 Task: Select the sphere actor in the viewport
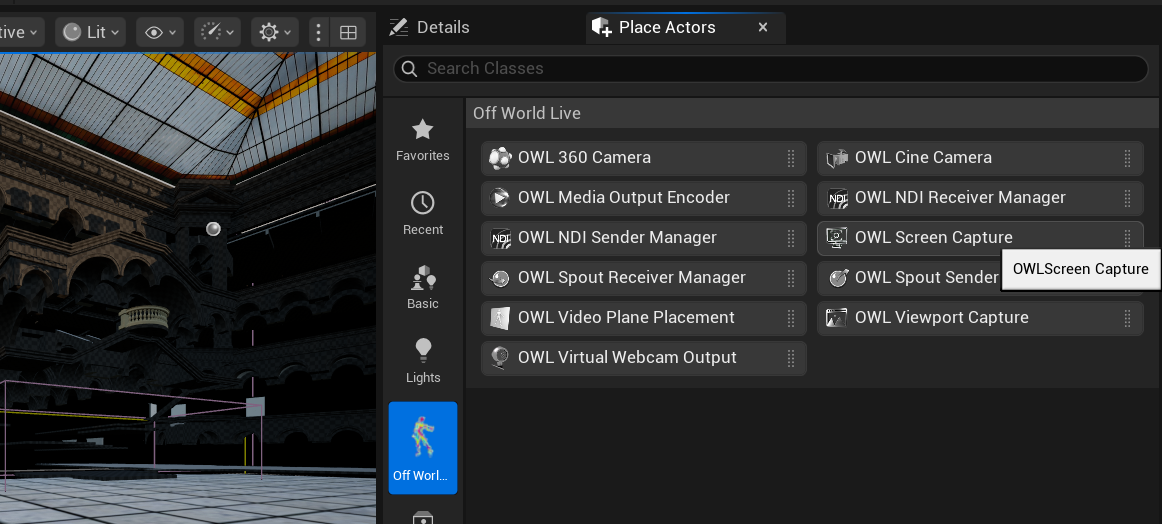click(x=213, y=229)
